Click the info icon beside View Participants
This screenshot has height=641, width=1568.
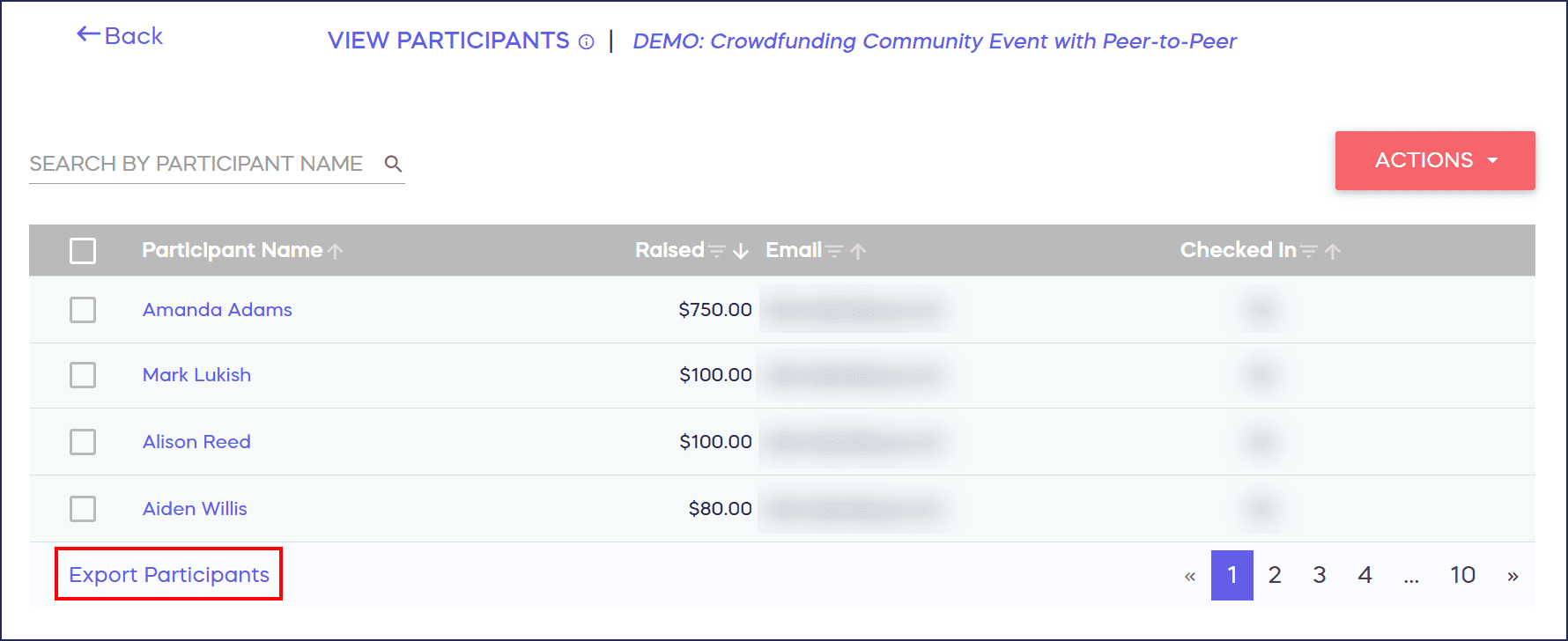click(587, 42)
